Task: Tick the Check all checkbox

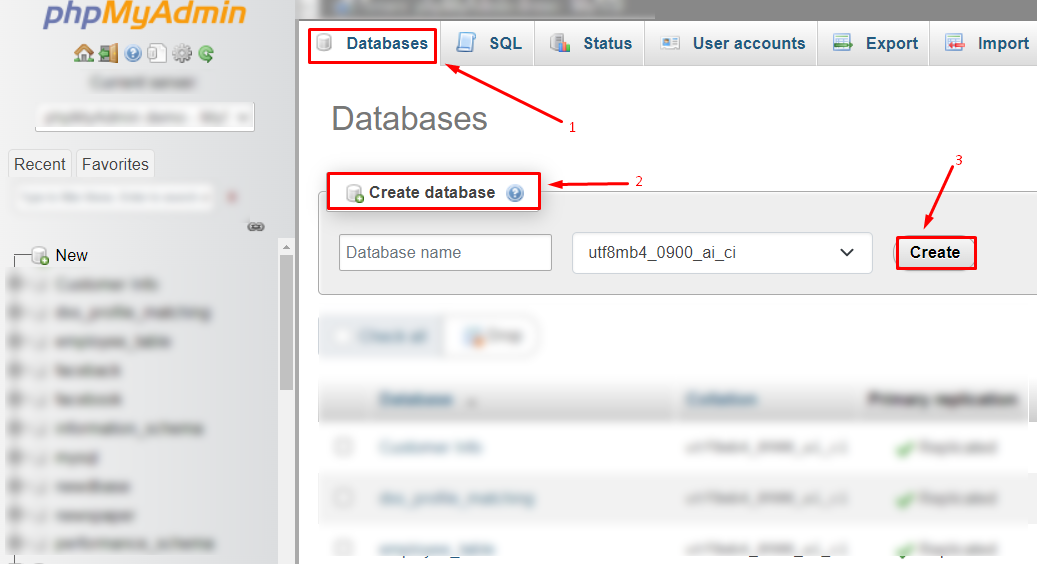Action: pyautogui.click(x=341, y=337)
